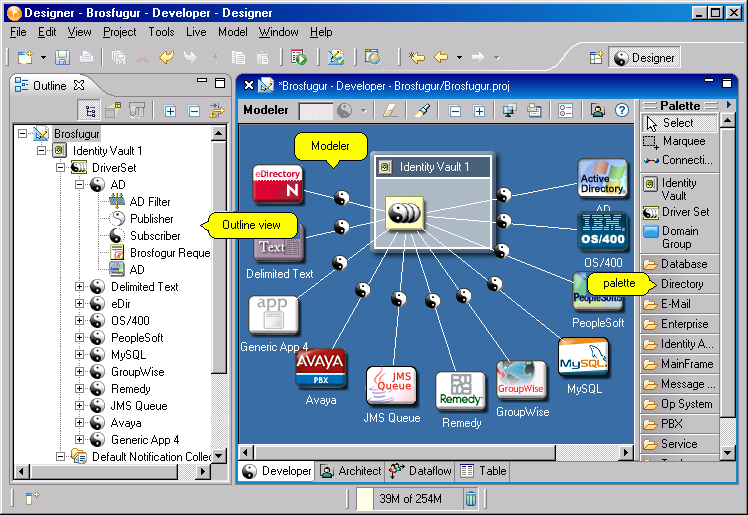The height and width of the screenshot is (515, 748).
Task: Click the Expand All icon in Outline toolbar
Action: click(170, 111)
